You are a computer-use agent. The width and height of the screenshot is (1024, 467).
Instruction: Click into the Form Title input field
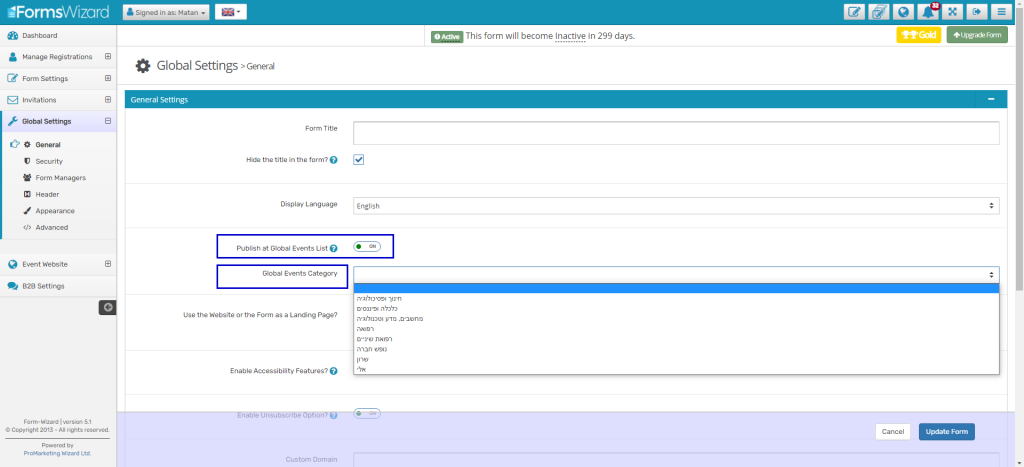(x=676, y=133)
